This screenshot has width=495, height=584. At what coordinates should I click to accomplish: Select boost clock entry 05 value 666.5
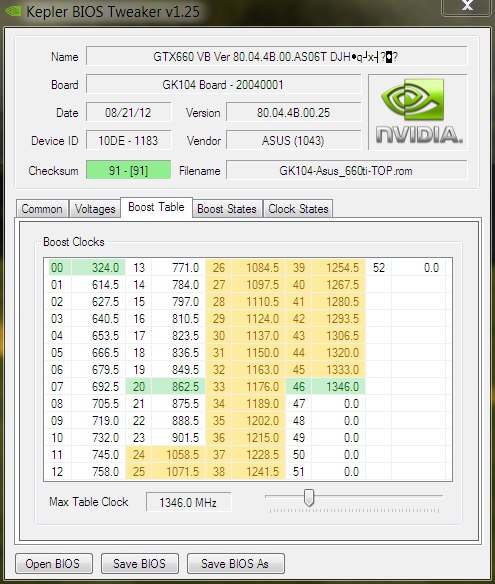[x=98, y=352]
